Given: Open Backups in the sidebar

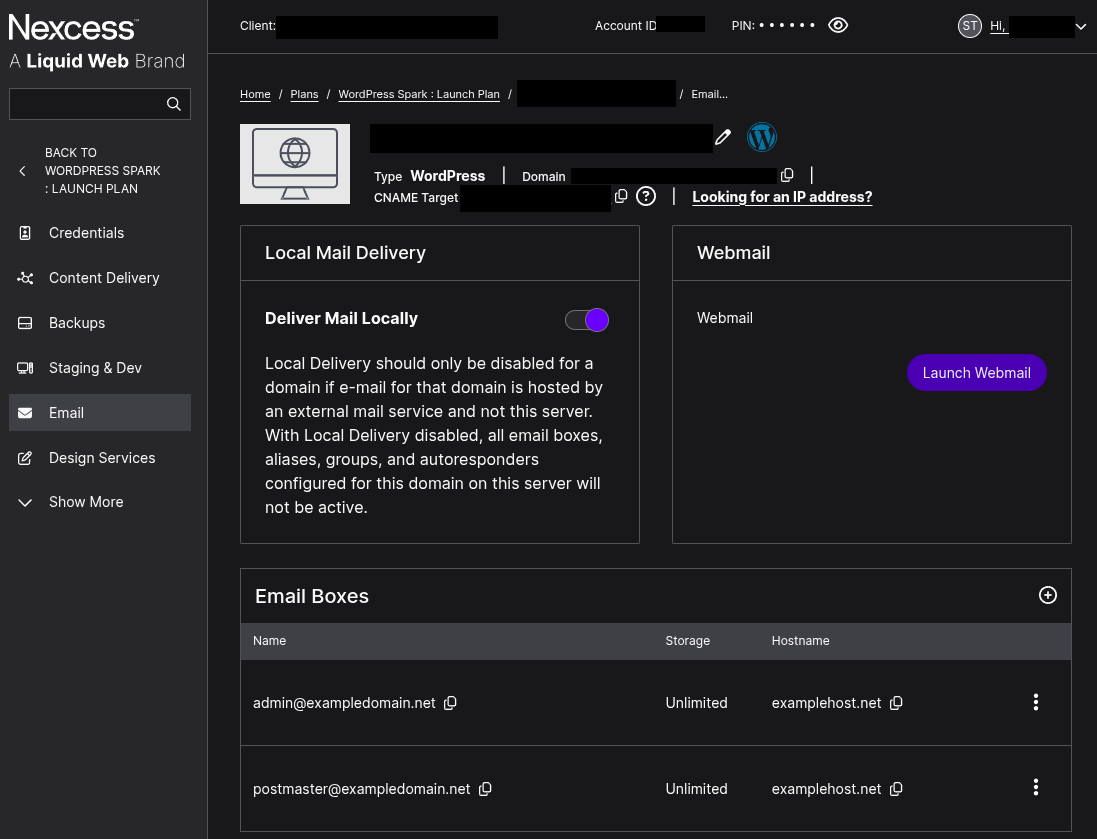Looking at the screenshot, I should (x=77, y=323).
